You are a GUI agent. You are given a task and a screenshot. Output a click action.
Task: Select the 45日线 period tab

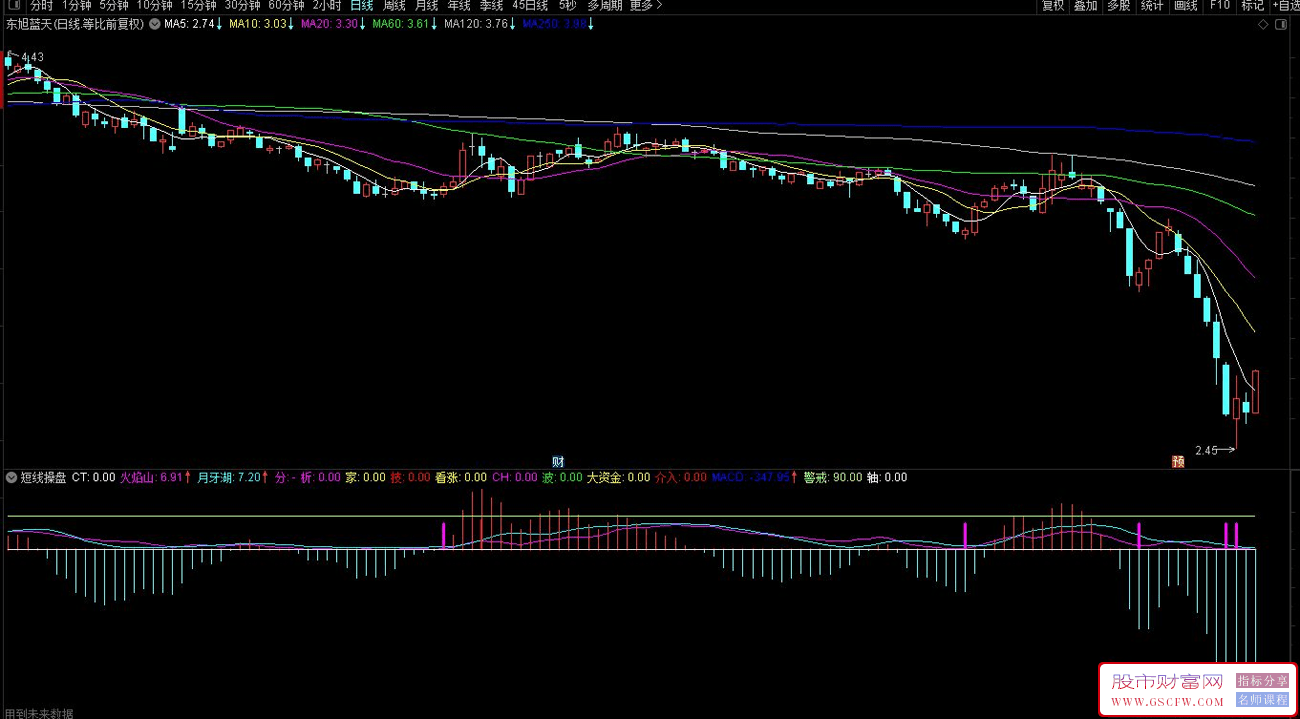click(x=530, y=5)
